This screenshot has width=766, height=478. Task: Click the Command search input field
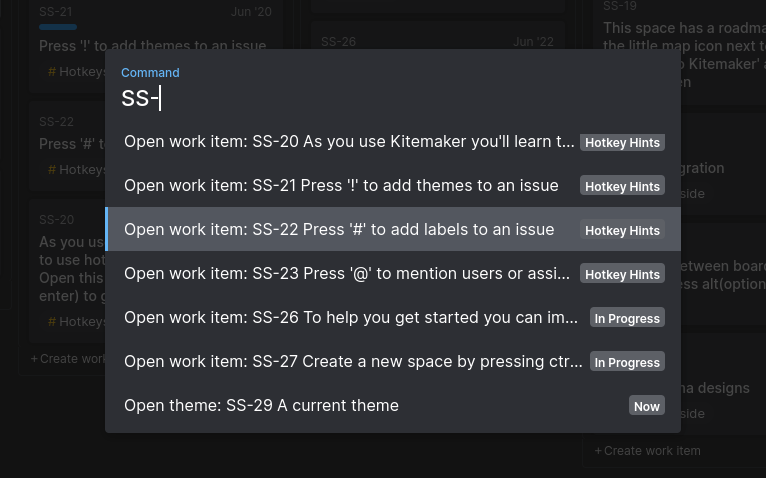point(393,98)
